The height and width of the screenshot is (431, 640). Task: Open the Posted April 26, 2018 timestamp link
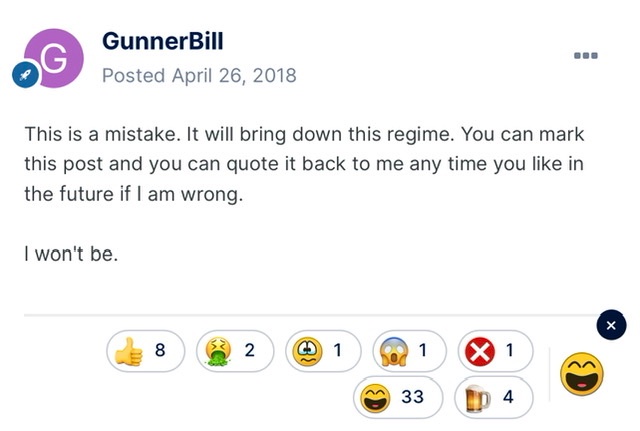coord(199,76)
